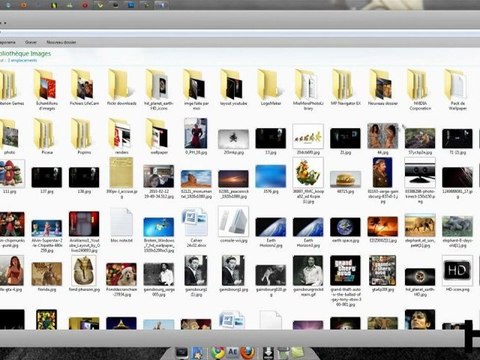
Task: Select the 2010-02-12 webcam photo thumbnail
Action: tap(159, 176)
